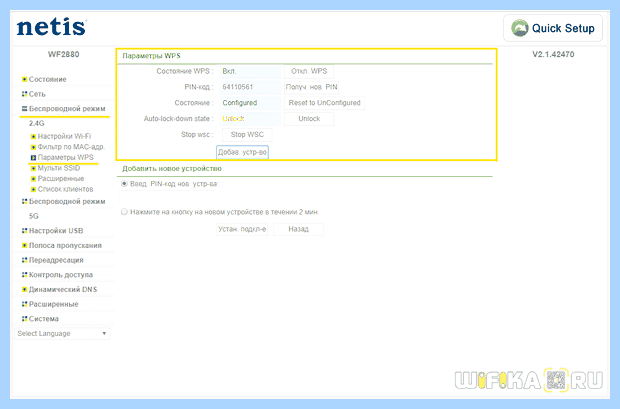Click Полоса пропускания bullet icon
The width and height of the screenshot is (620, 409).
point(25,245)
